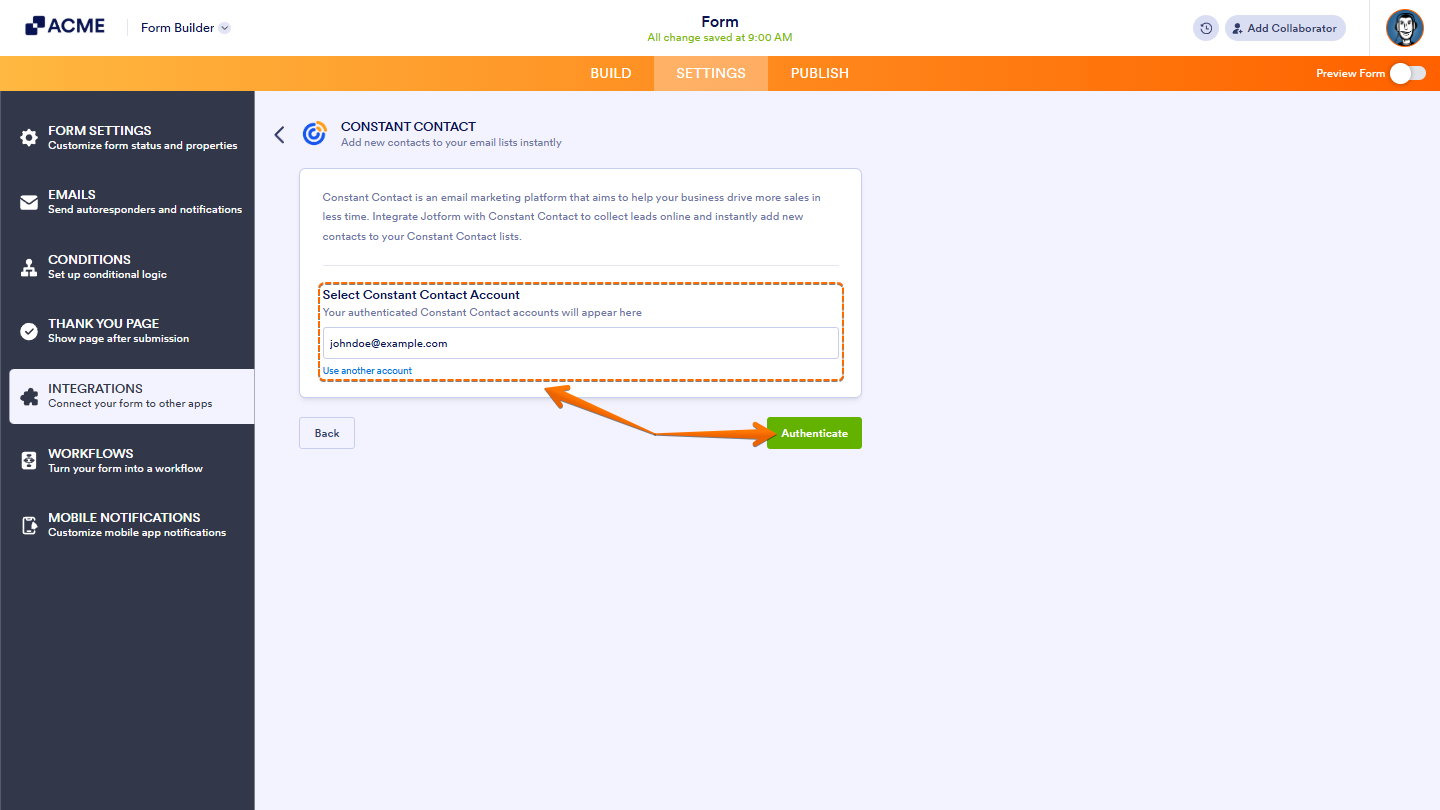1440x810 pixels.
Task: Click the CONSTANT CONTACT heading text
Action: click(408, 127)
